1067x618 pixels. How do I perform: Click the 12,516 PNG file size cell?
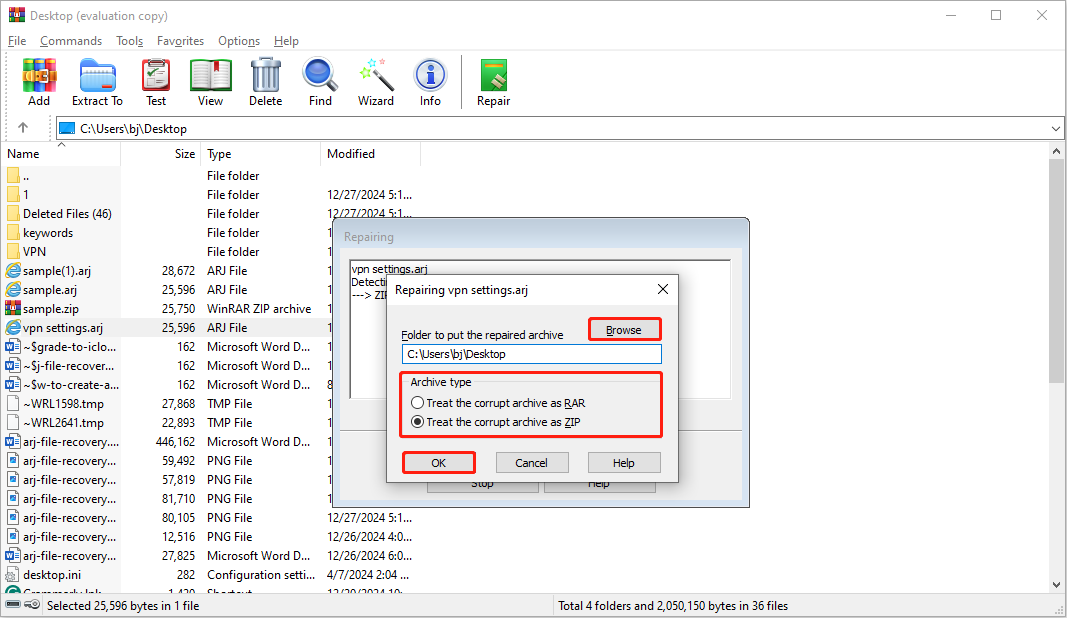pyautogui.click(x=178, y=537)
